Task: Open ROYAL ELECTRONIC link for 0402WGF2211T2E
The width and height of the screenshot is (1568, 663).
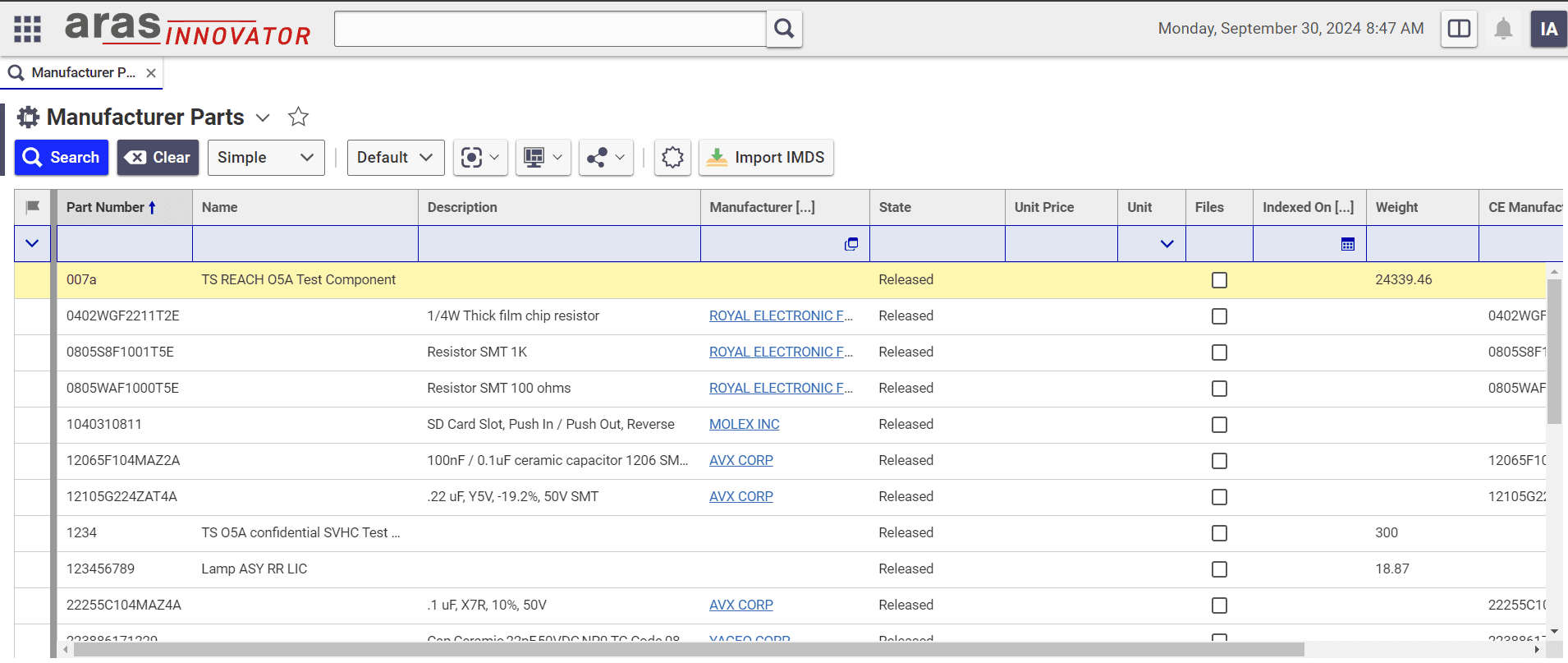Action: pyautogui.click(x=781, y=315)
